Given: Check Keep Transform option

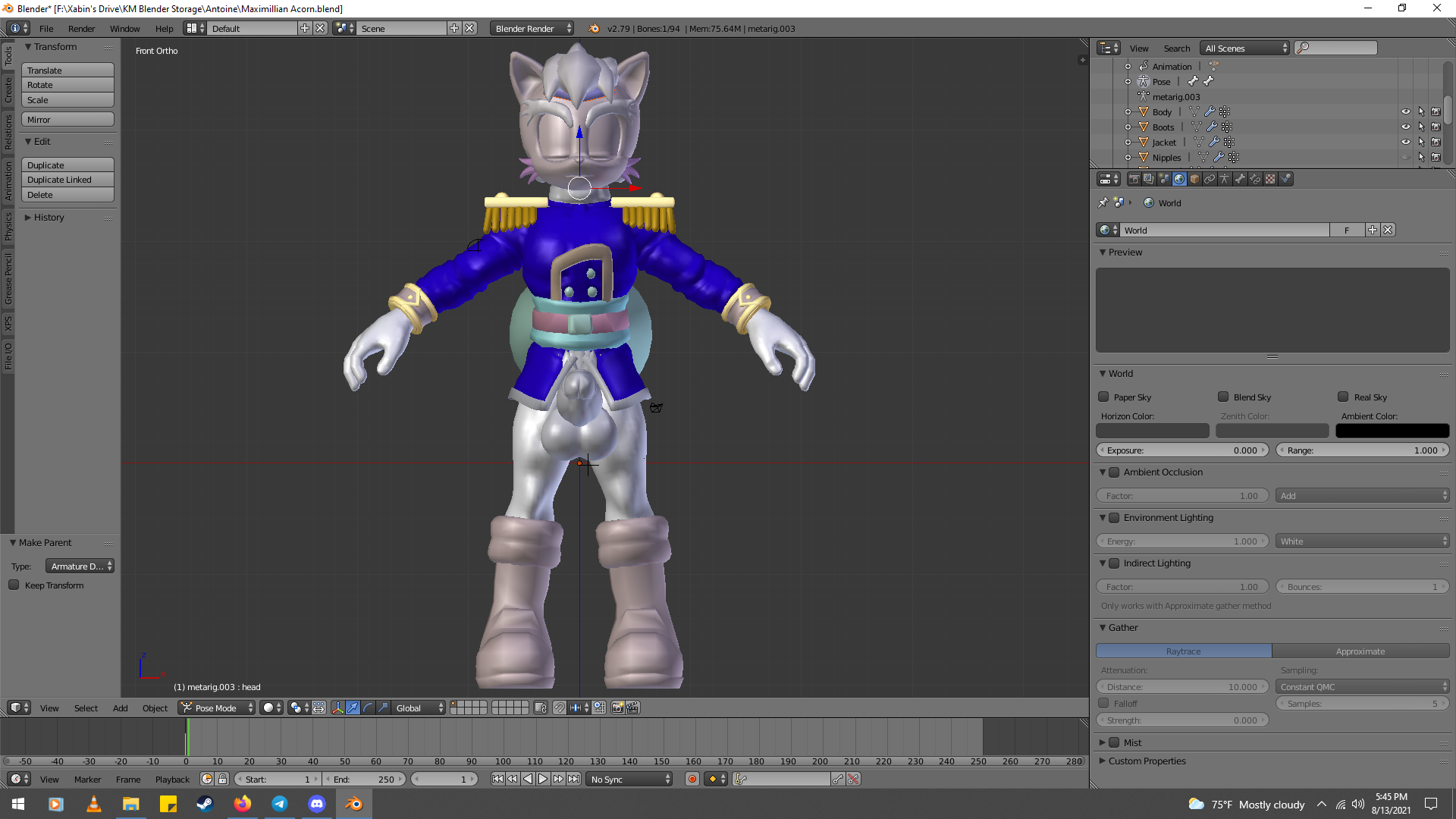Looking at the screenshot, I should 14,585.
